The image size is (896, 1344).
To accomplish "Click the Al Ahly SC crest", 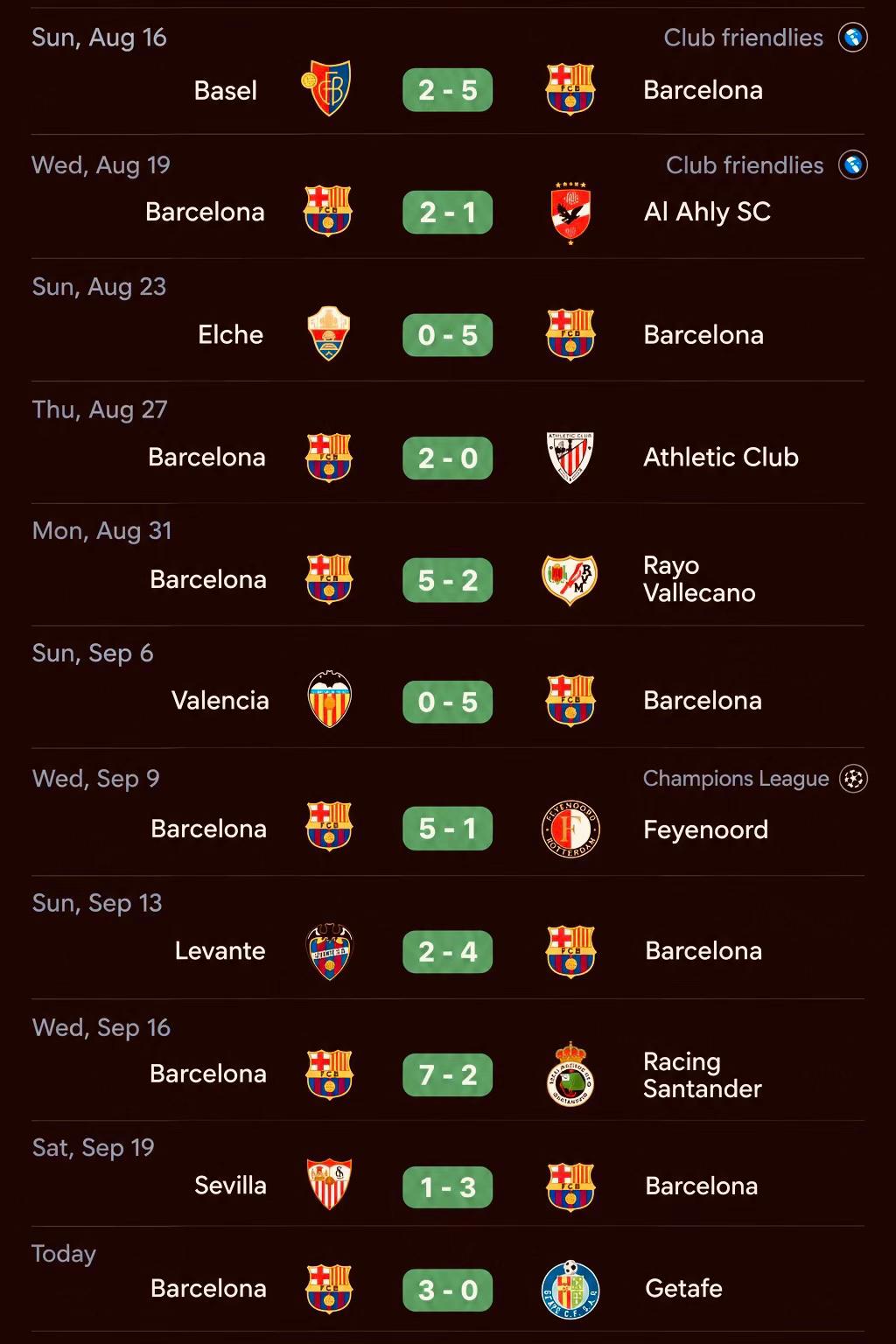I will point(570,213).
